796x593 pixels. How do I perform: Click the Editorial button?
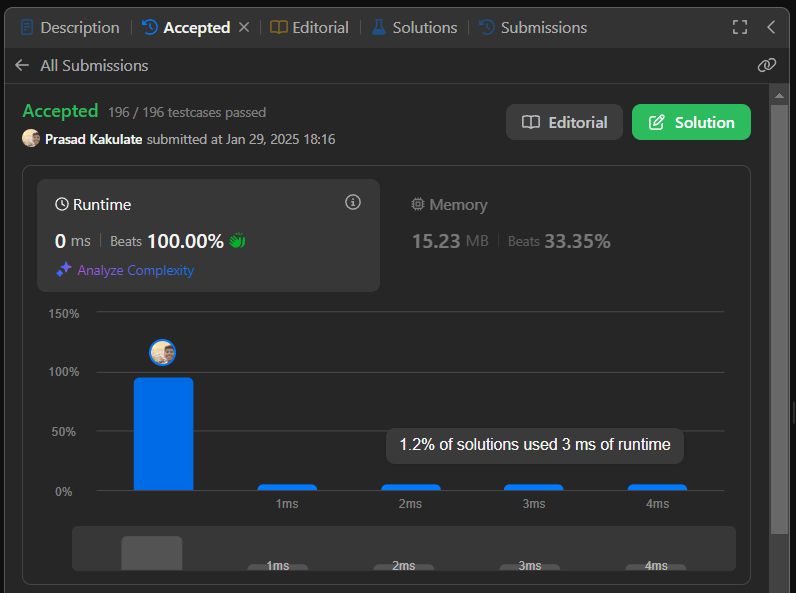[x=564, y=122]
